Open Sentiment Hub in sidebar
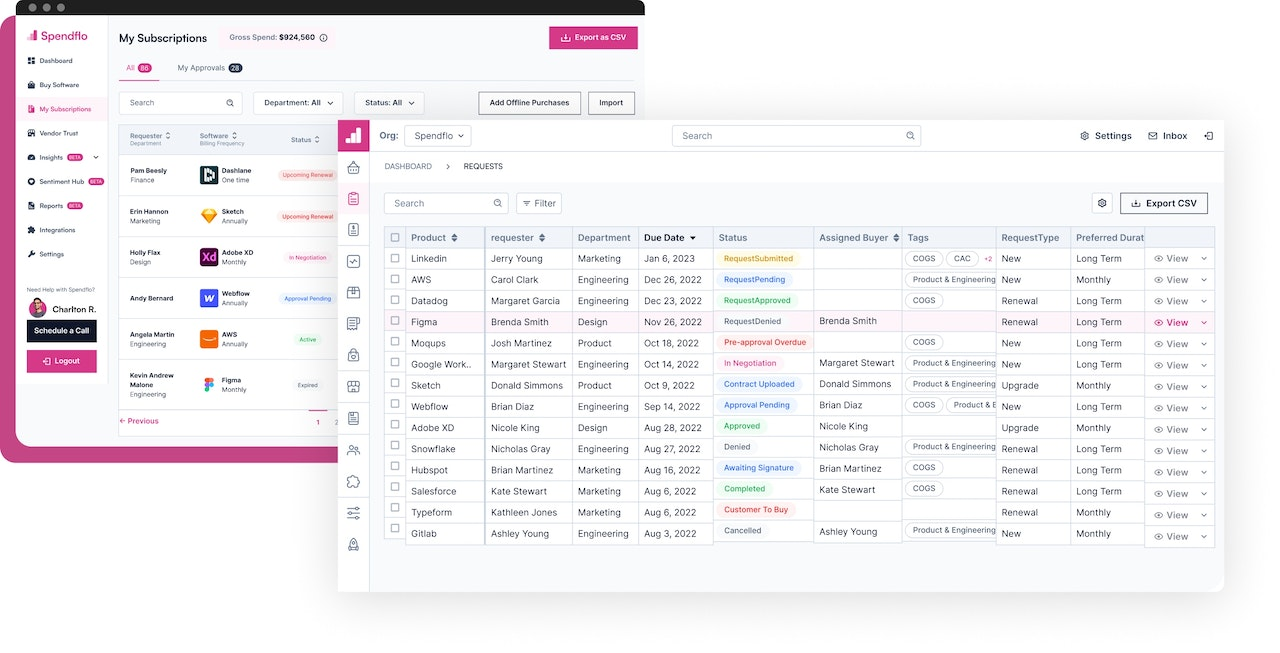The image size is (1280, 653). [x=65, y=181]
